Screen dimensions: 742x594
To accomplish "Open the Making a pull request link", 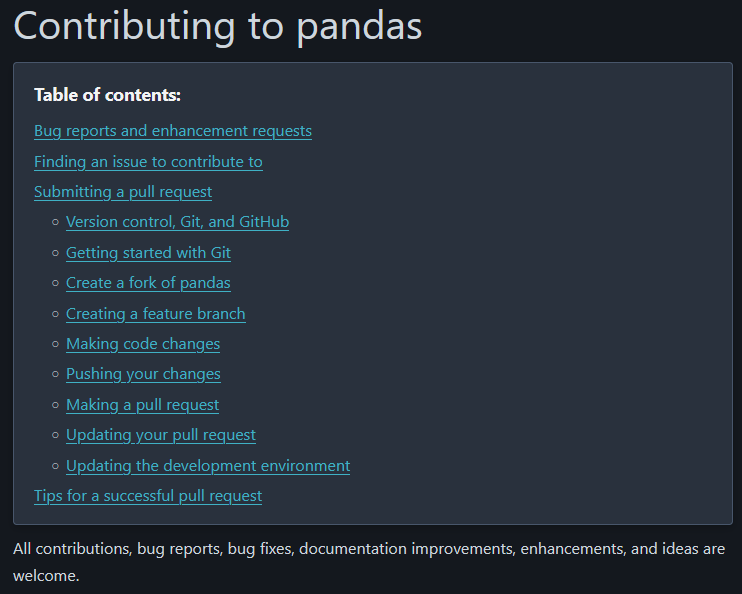I will coord(142,405).
